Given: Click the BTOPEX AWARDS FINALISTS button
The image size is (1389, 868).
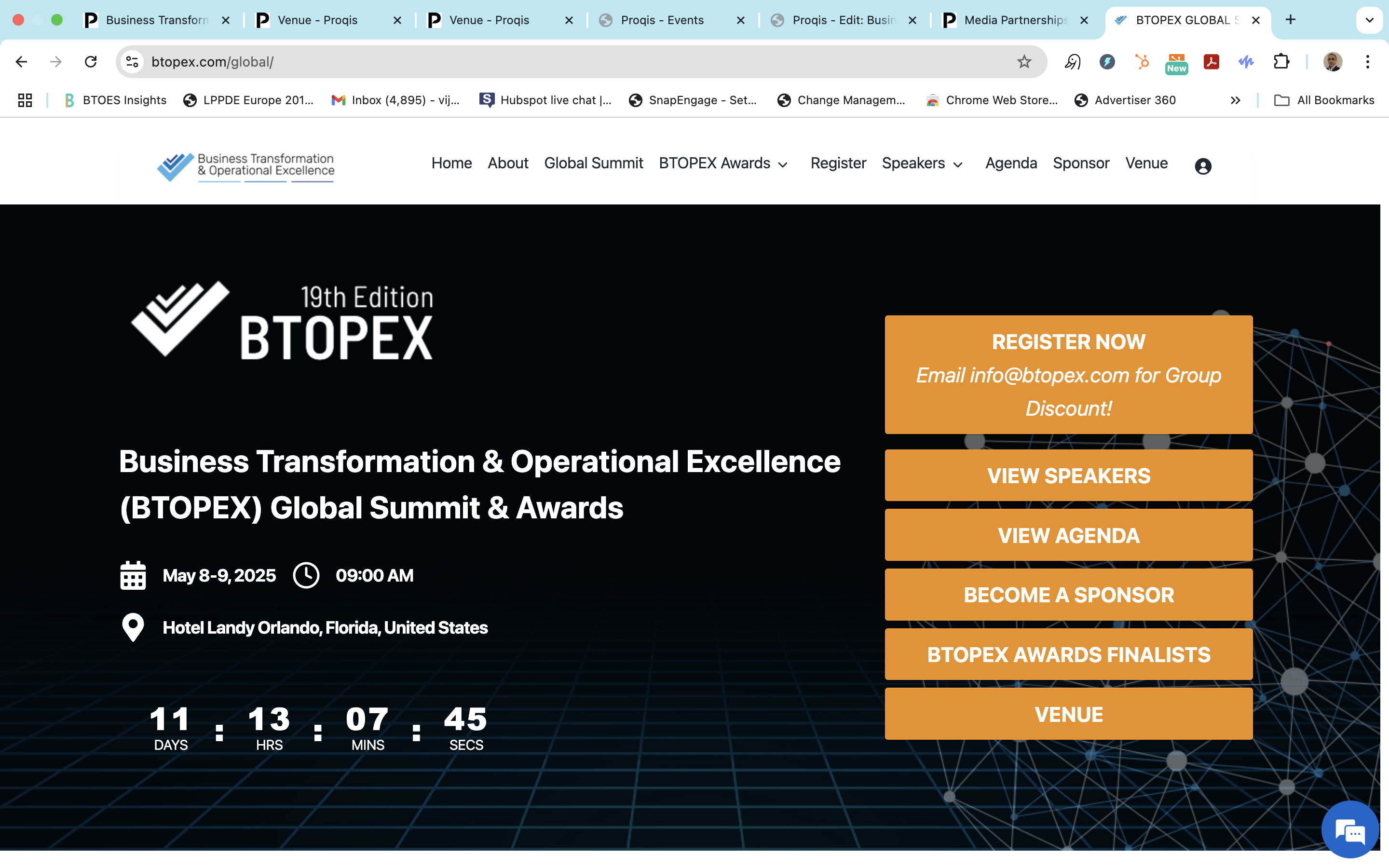Looking at the screenshot, I should (1068, 654).
